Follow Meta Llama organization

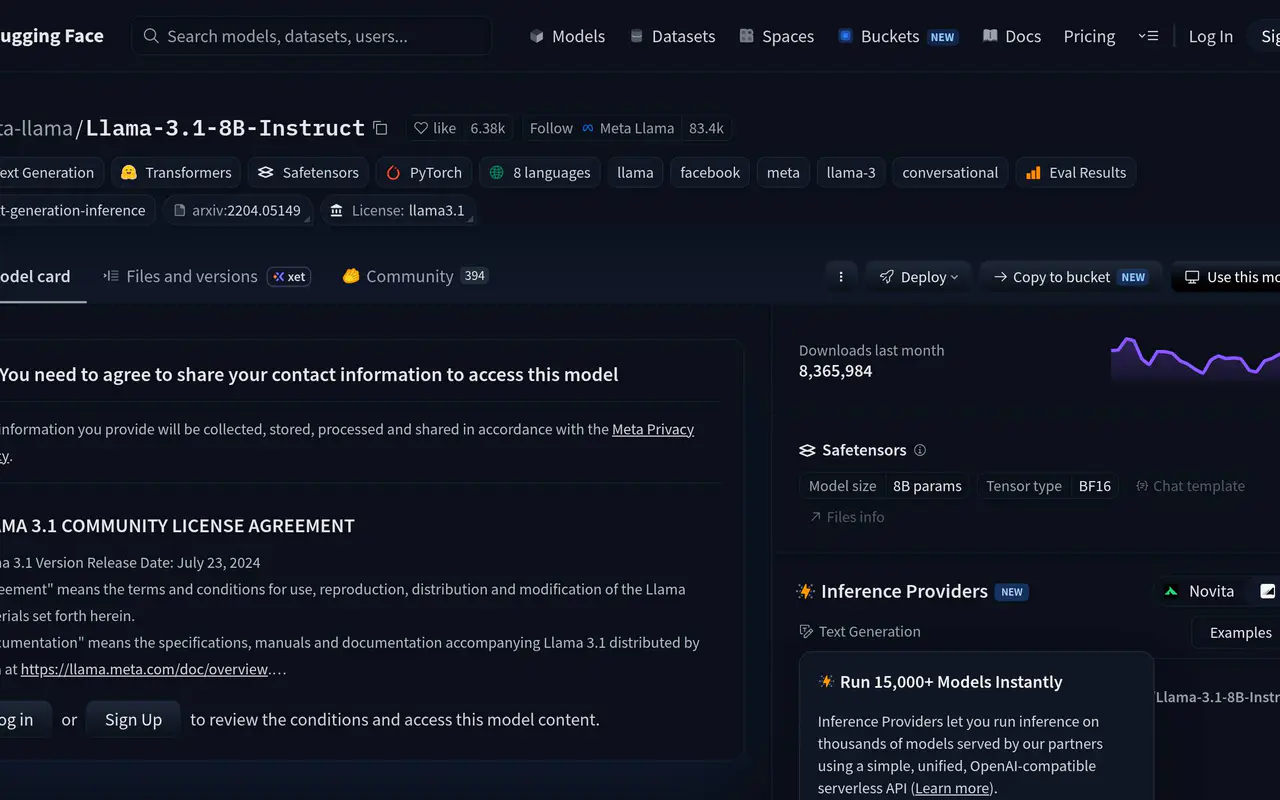click(602, 128)
